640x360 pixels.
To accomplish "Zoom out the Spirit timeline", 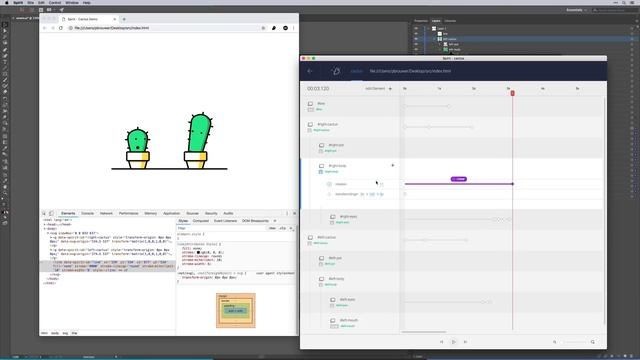I will coord(555,342).
